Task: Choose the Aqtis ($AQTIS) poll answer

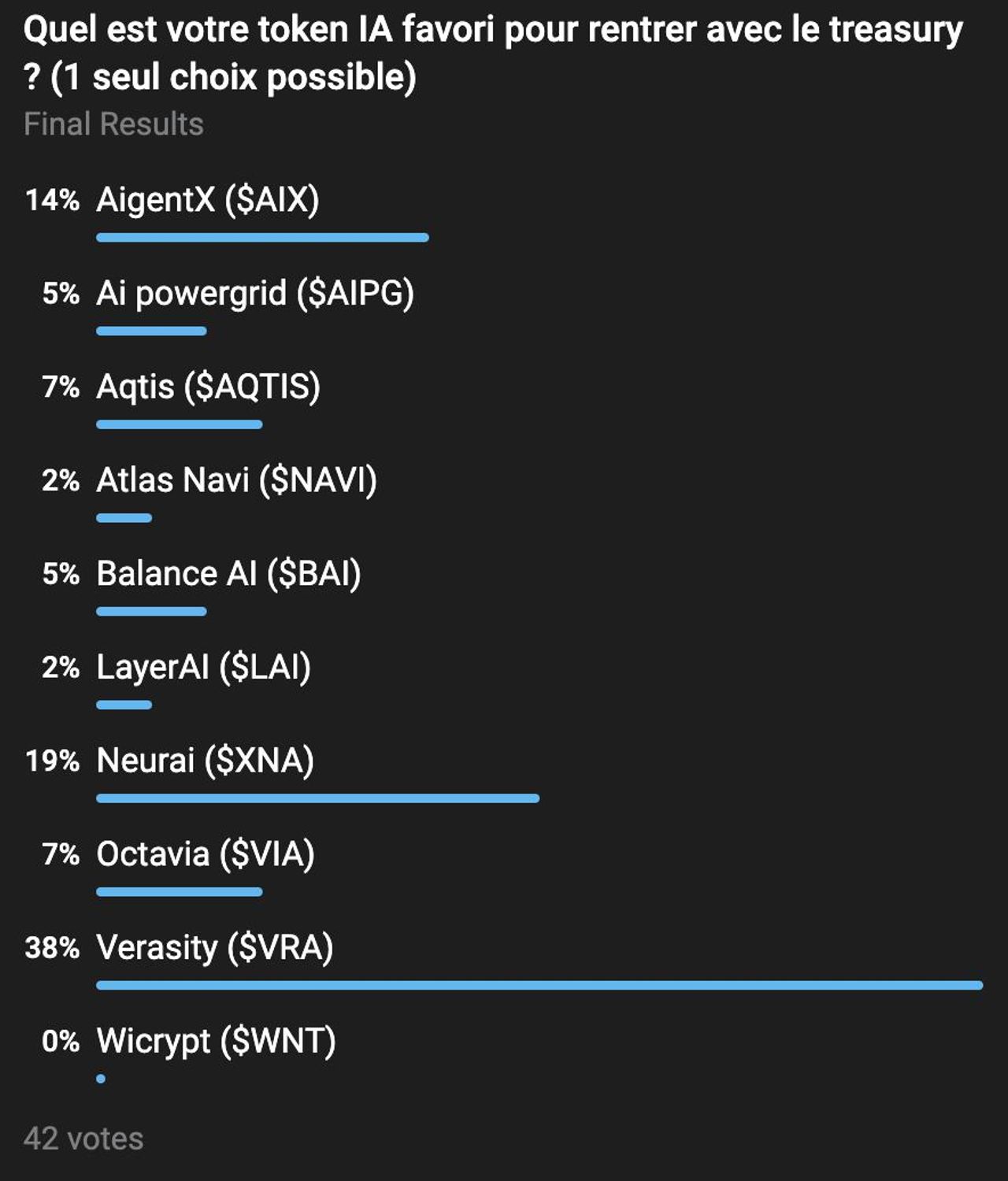Action: (x=208, y=387)
